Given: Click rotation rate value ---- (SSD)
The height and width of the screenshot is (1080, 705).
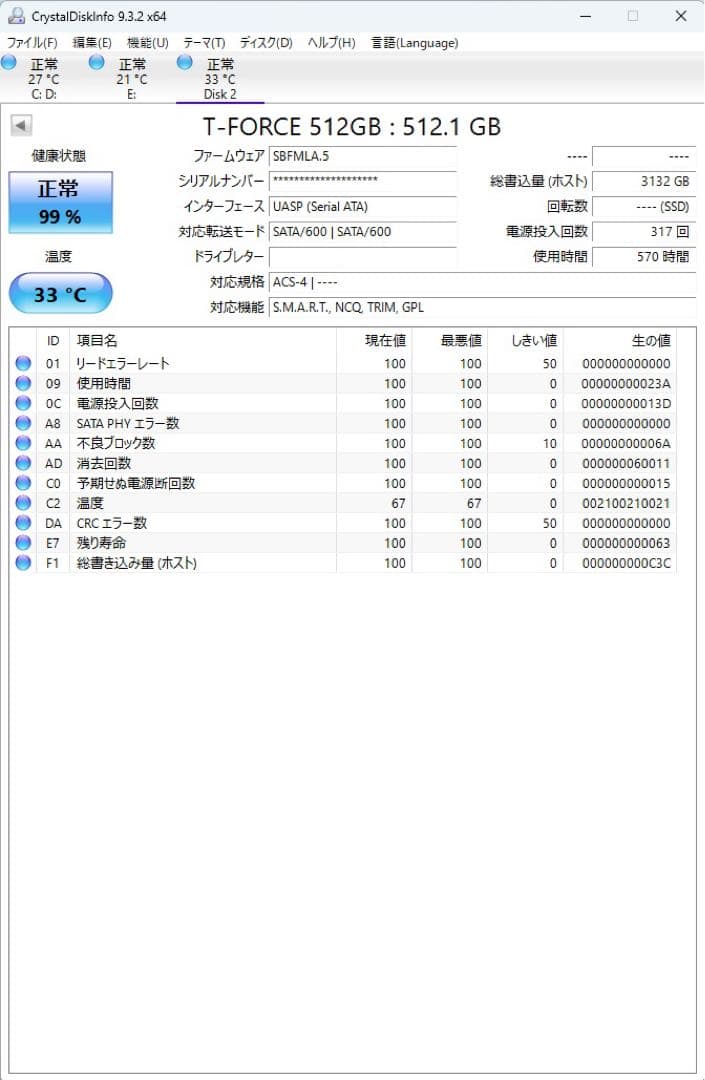Looking at the screenshot, I should (x=644, y=207).
